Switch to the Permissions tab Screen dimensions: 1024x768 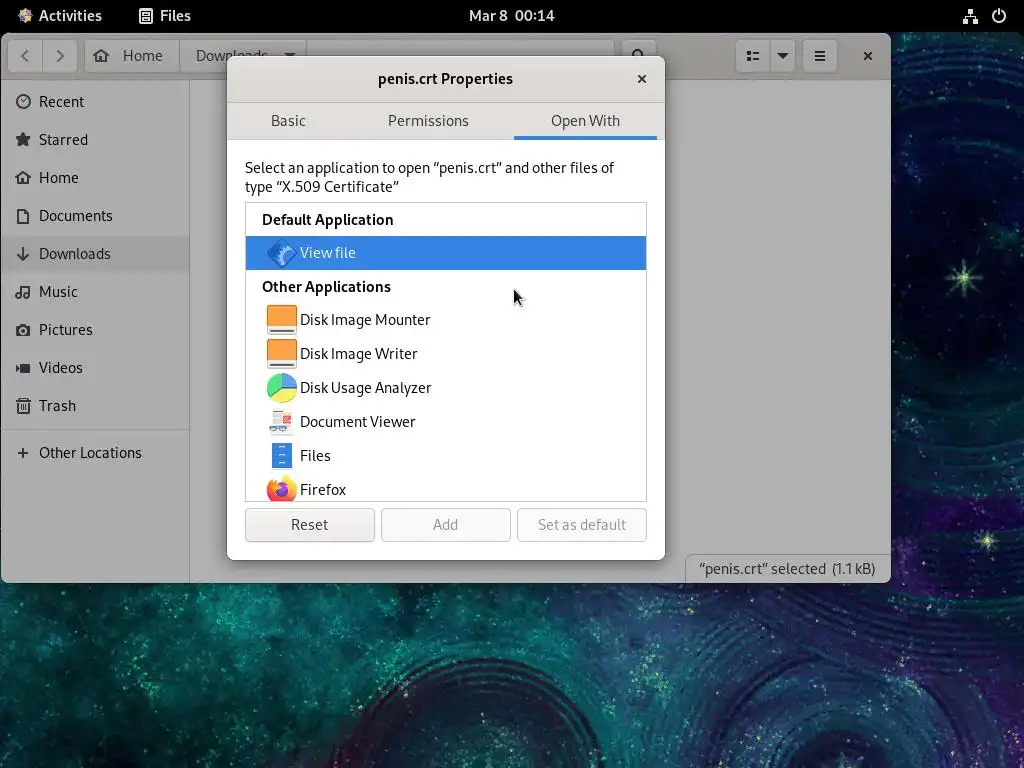(x=428, y=121)
